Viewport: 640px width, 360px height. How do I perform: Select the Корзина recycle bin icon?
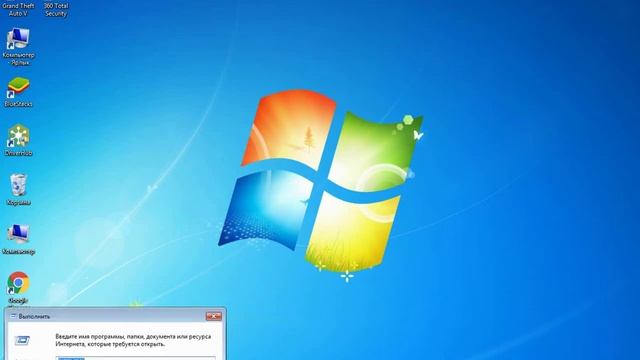pos(18,189)
